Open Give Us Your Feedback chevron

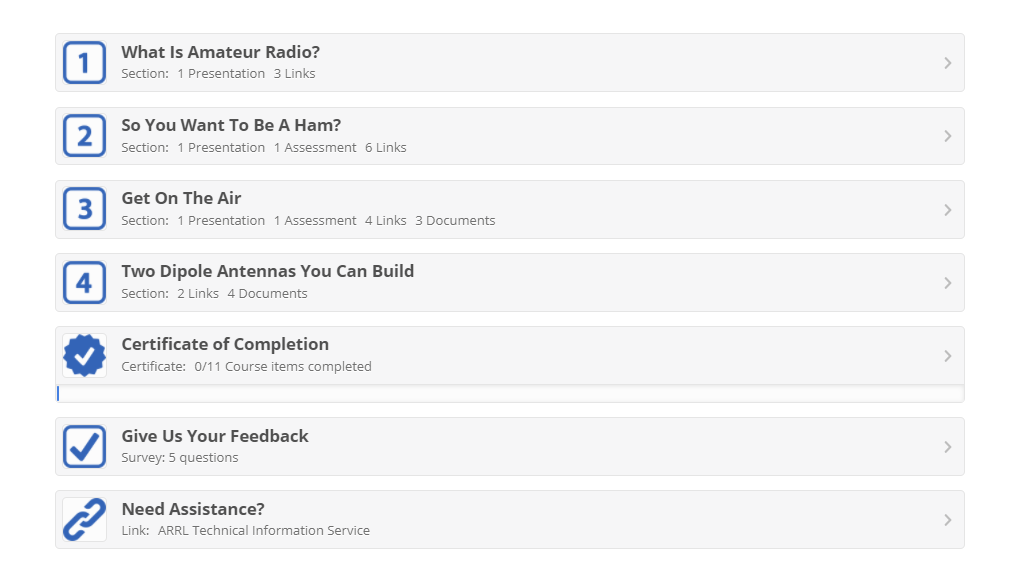(x=947, y=447)
